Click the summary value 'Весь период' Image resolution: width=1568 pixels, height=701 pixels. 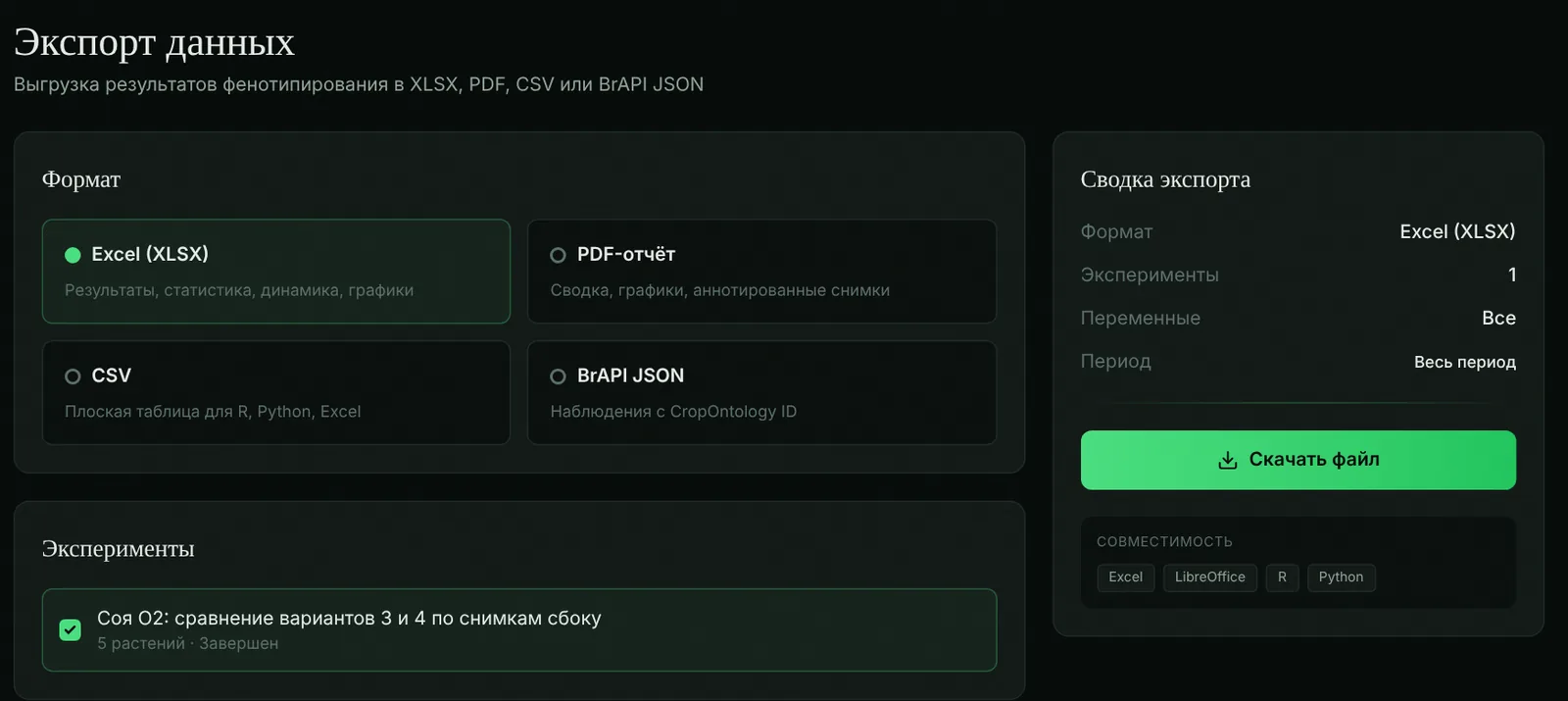coord(1464,362)
